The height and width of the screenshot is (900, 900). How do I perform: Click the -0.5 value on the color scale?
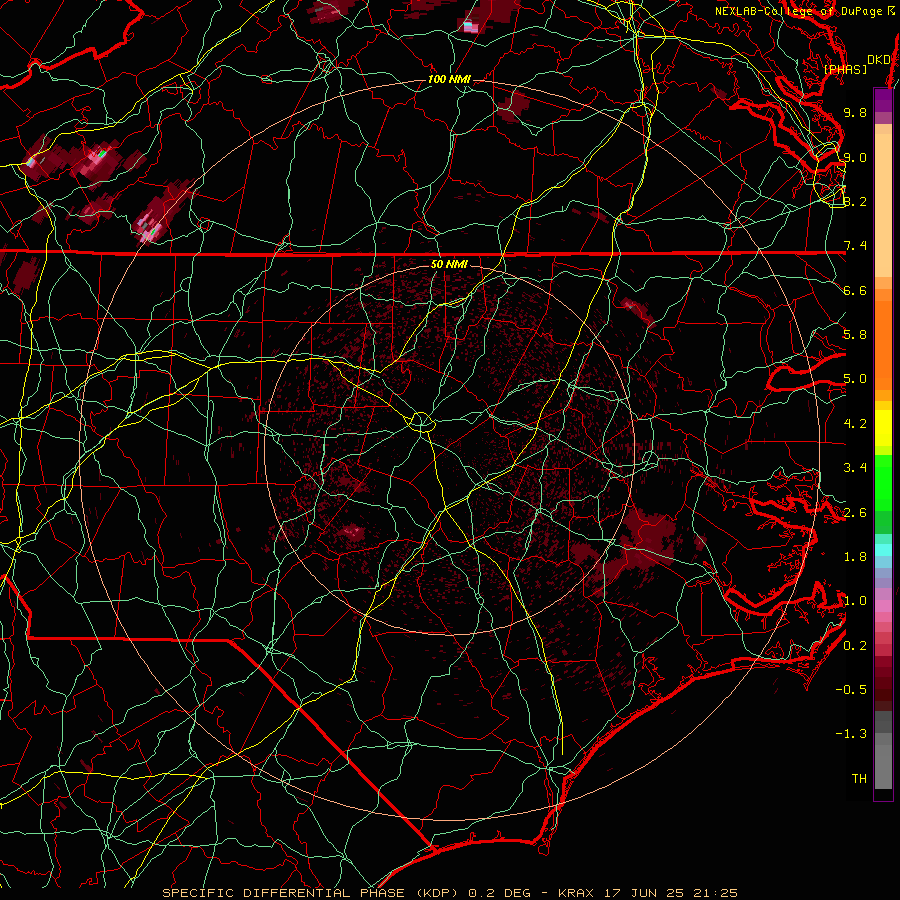click(851, 690)
